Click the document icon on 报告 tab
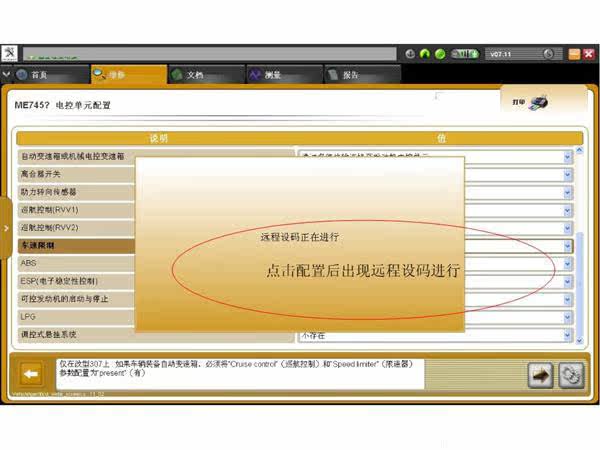Image resolution: width=600 pixels, height=450 pixels. [333, 75]
